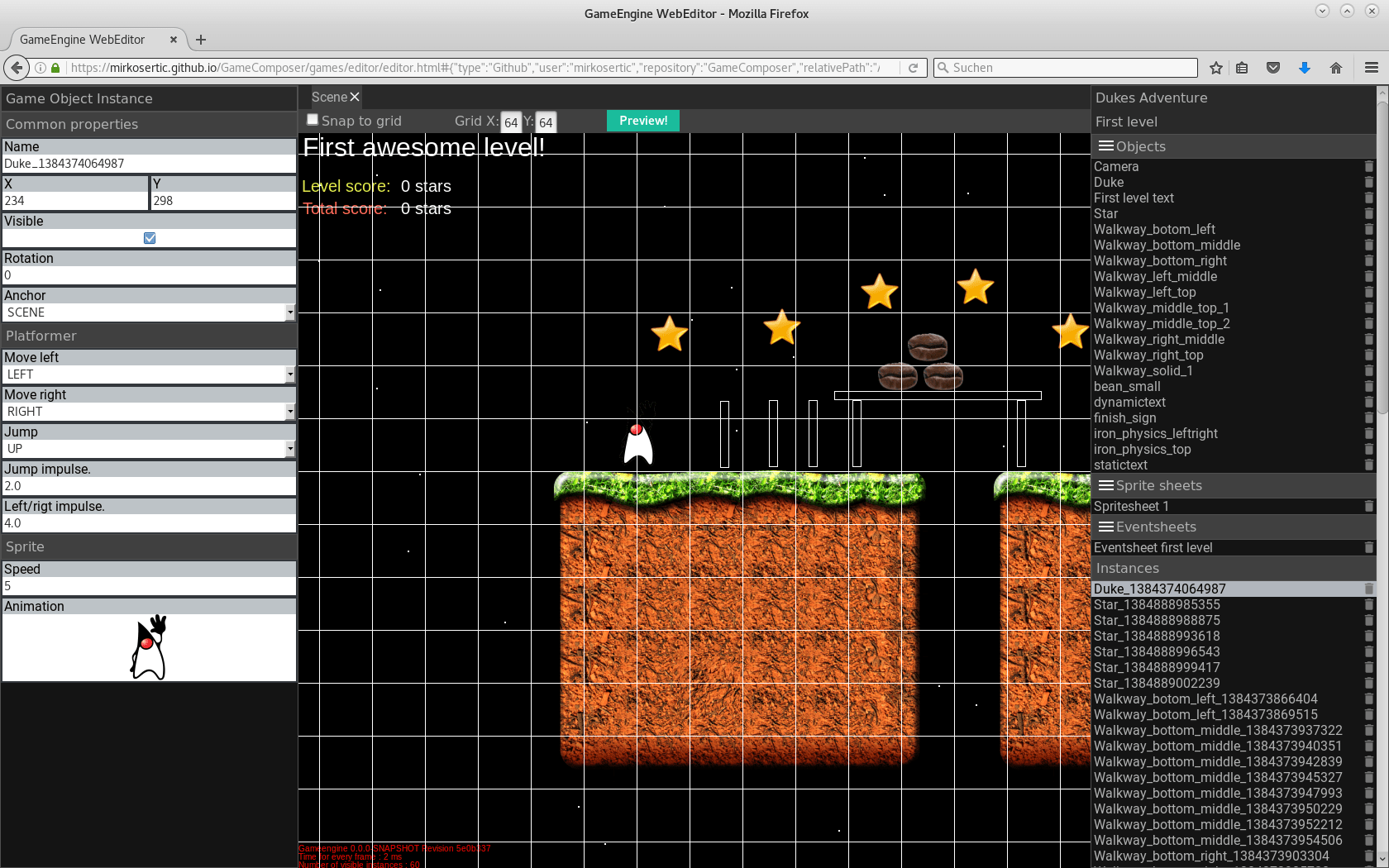Viewport: 1389px width, 868px height.
Task: Delete the Duke_1384374064987 instance via trash icon
Action: point(1368,589)
